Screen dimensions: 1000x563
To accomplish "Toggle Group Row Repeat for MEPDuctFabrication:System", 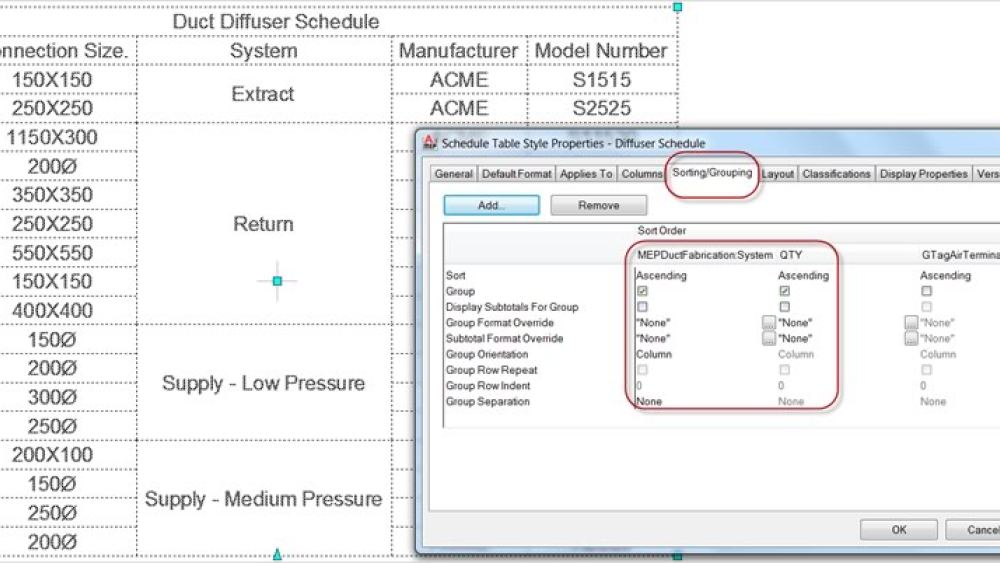I will [642, 370].
